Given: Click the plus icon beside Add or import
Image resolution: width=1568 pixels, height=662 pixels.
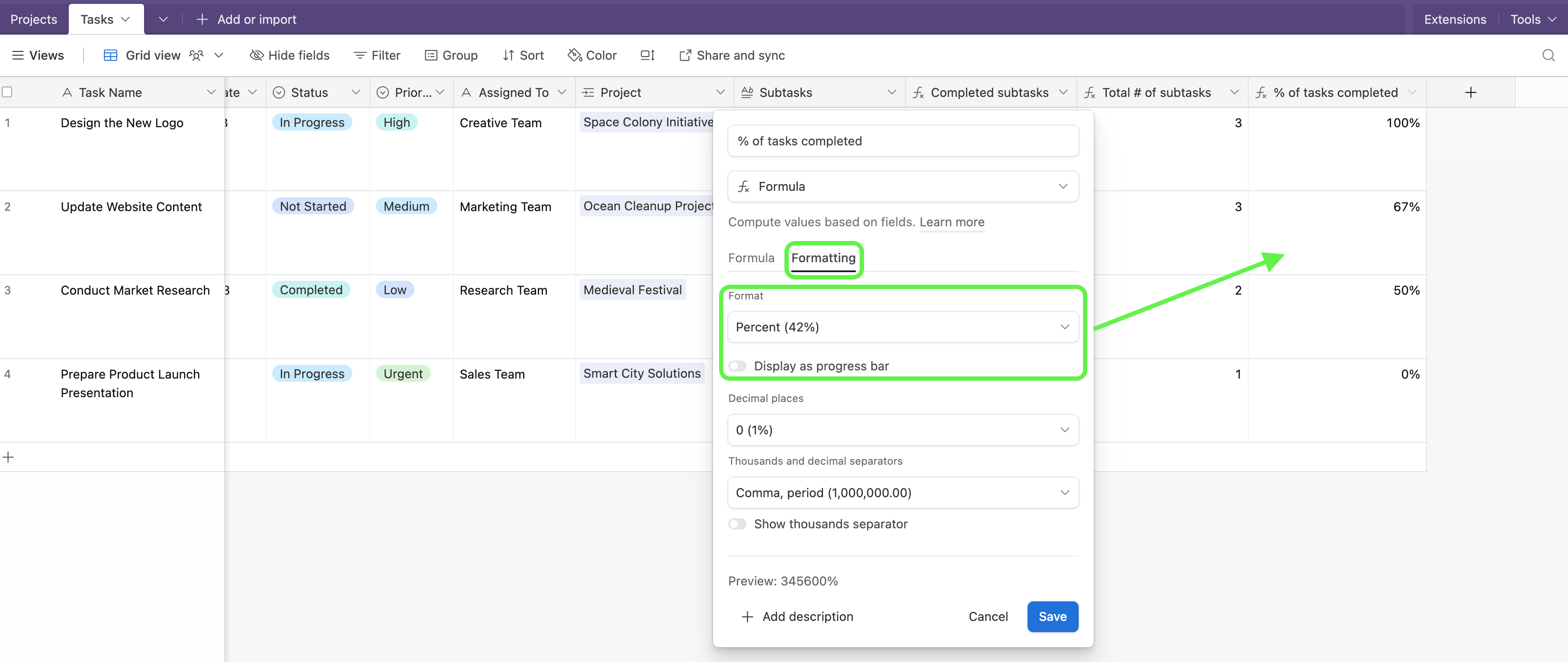Looking at the screenshot, I should [202, 19].
